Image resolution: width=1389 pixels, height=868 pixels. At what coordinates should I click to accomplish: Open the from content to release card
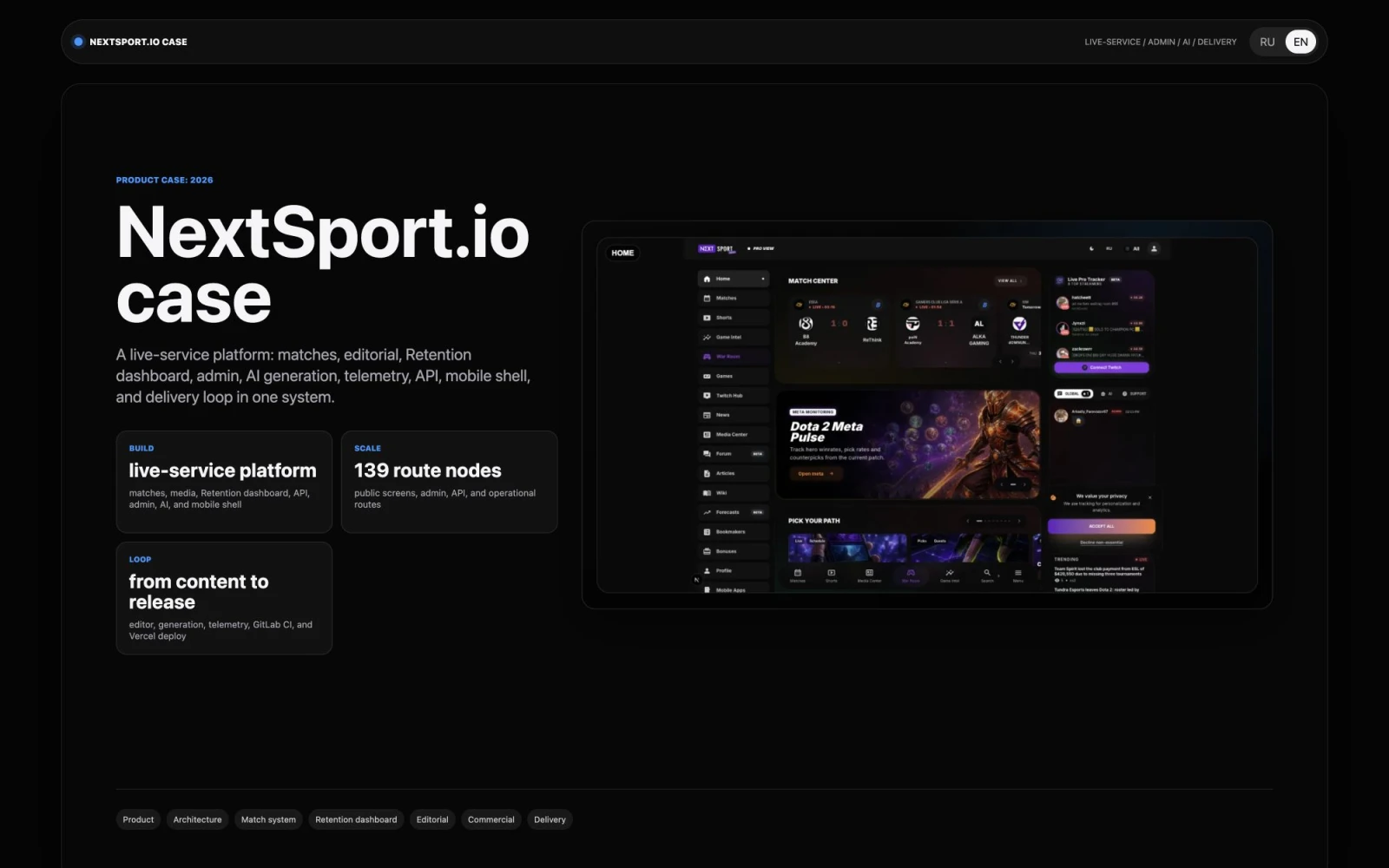coord(224,598)
